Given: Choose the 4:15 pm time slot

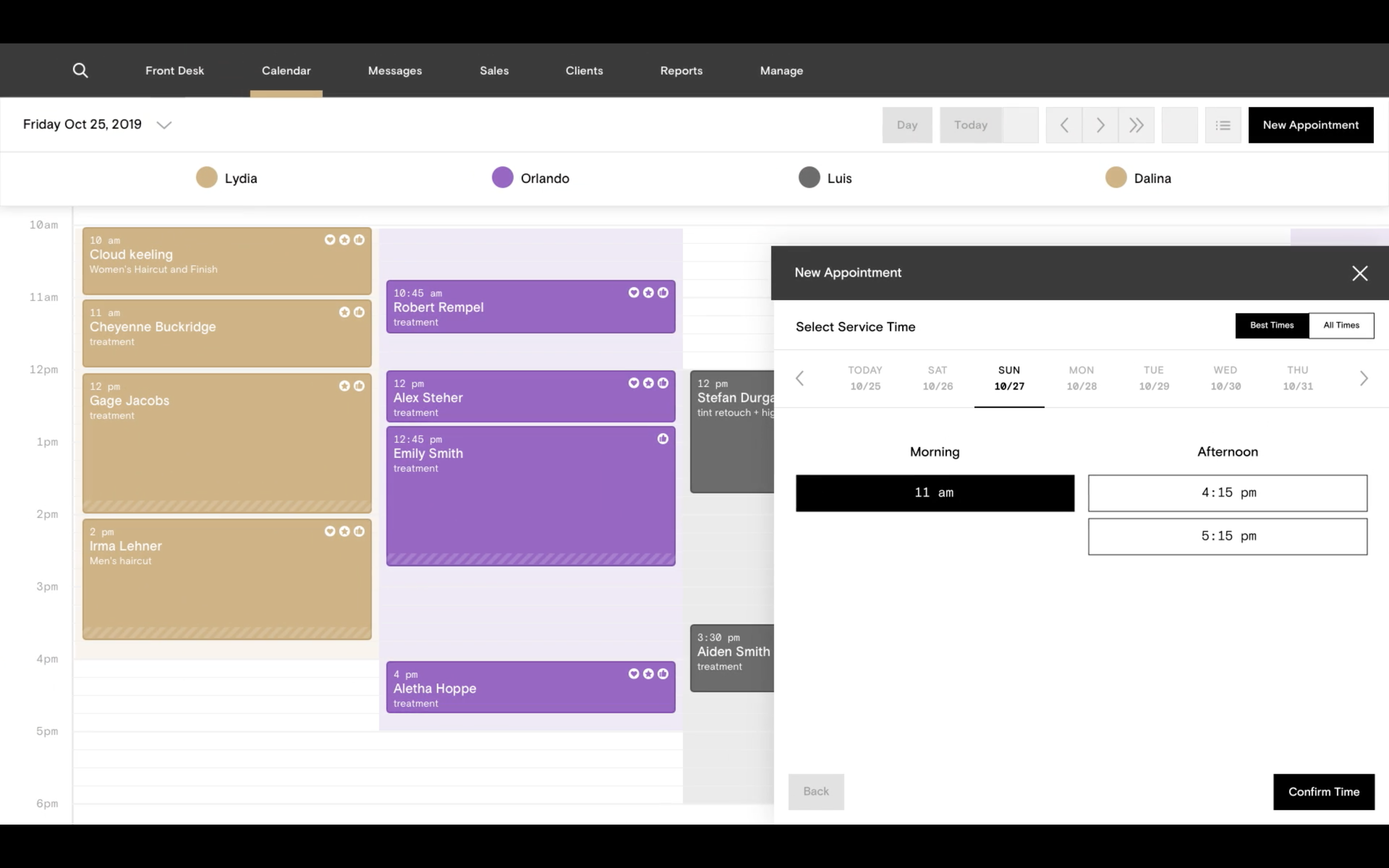Looking at the screenshot, I should point(1227,493).
